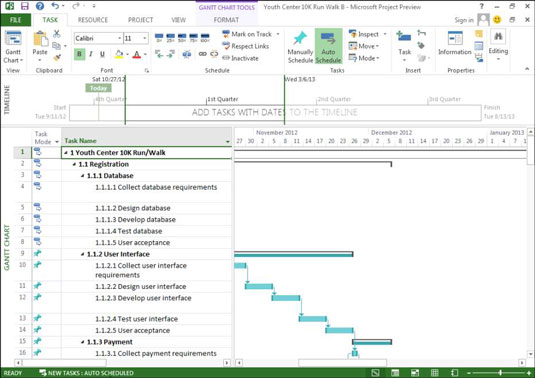Open the Task Name column filter arrow
535x378 pixels.
click(x=228, y=141)
